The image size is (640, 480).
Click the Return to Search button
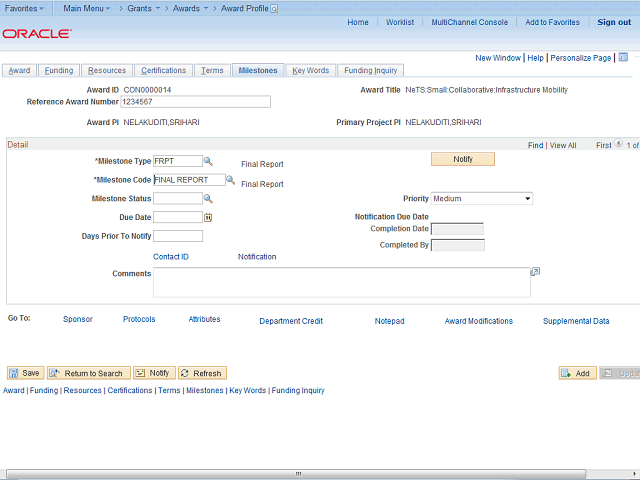pyautogui.click(x=89, y=373)
